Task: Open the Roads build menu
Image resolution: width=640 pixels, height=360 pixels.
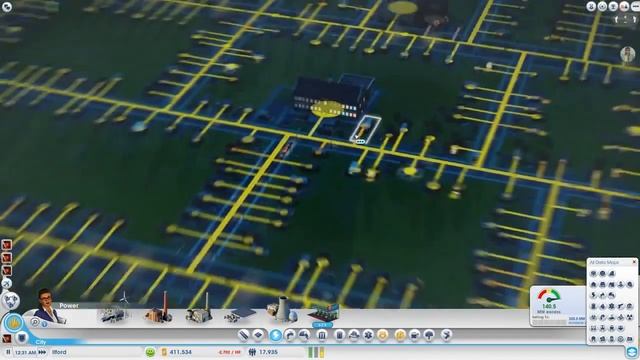Action: click(x=243, y=336)
